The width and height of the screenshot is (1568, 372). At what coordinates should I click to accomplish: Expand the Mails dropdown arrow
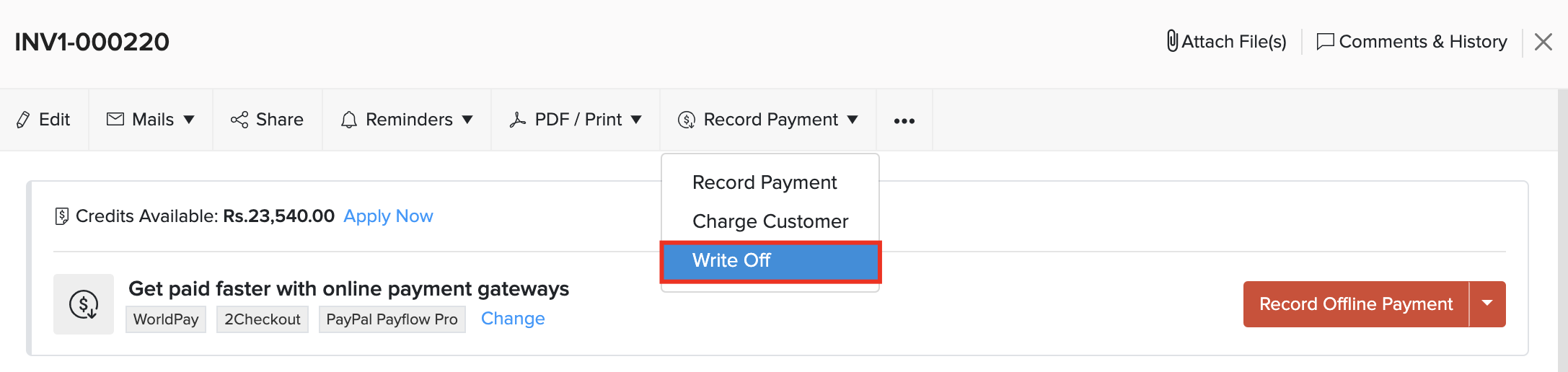[189, 120]
